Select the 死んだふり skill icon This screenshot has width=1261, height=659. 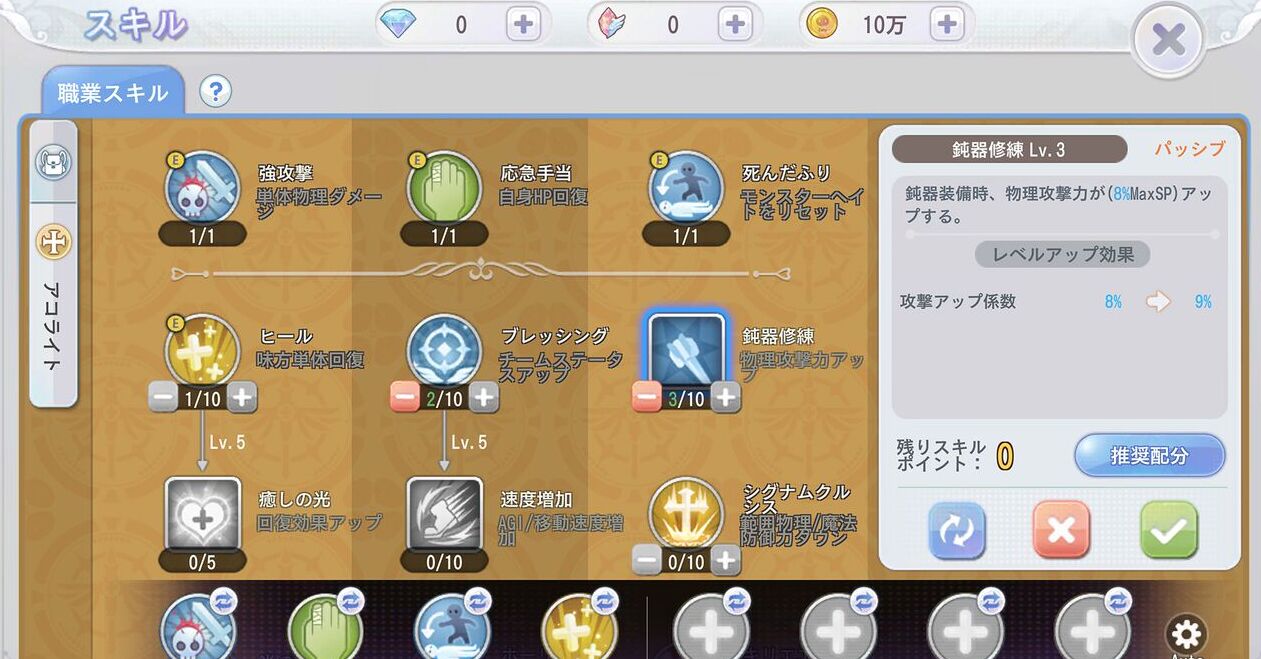tap(686, 189)
